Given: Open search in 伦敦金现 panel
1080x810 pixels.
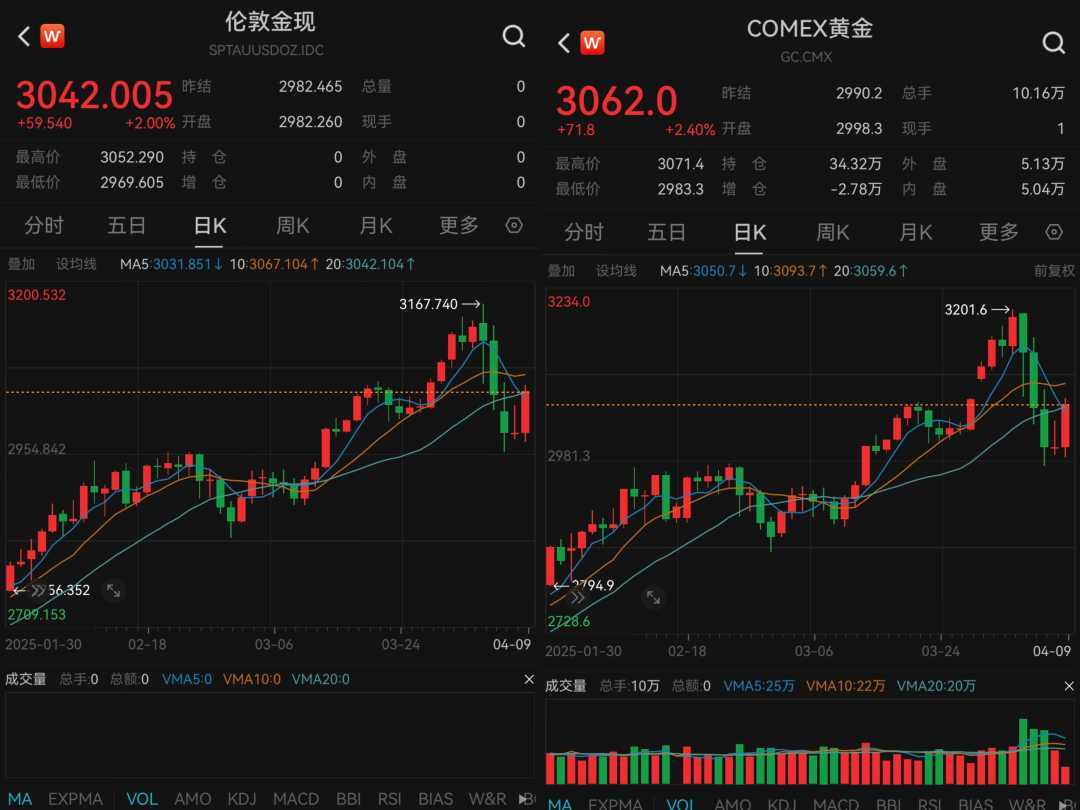Looking at the screenshot, I should 513,36.
